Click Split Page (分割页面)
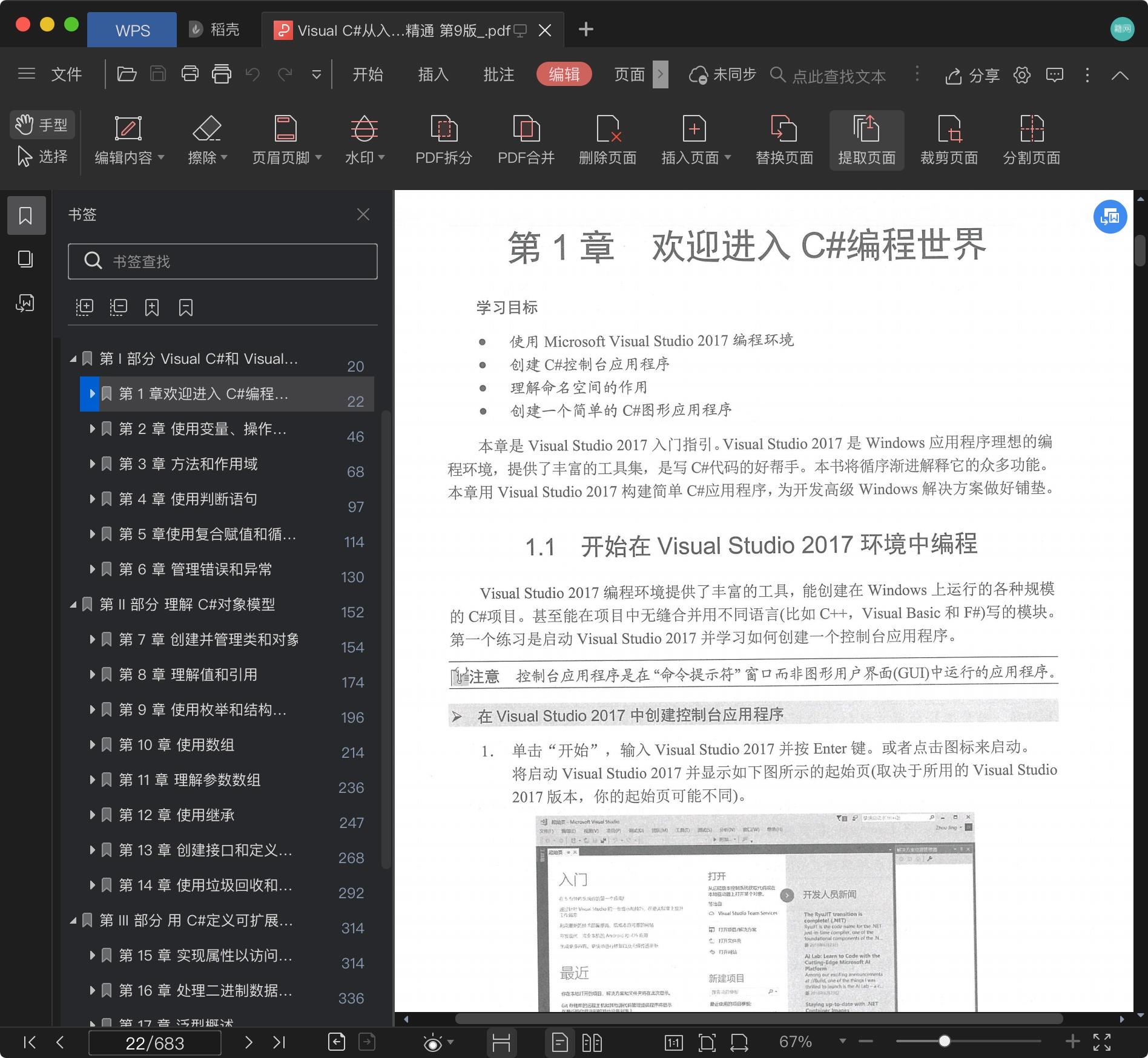The height and width of the screenshot is (1058, 1148). click(1031, 141)
